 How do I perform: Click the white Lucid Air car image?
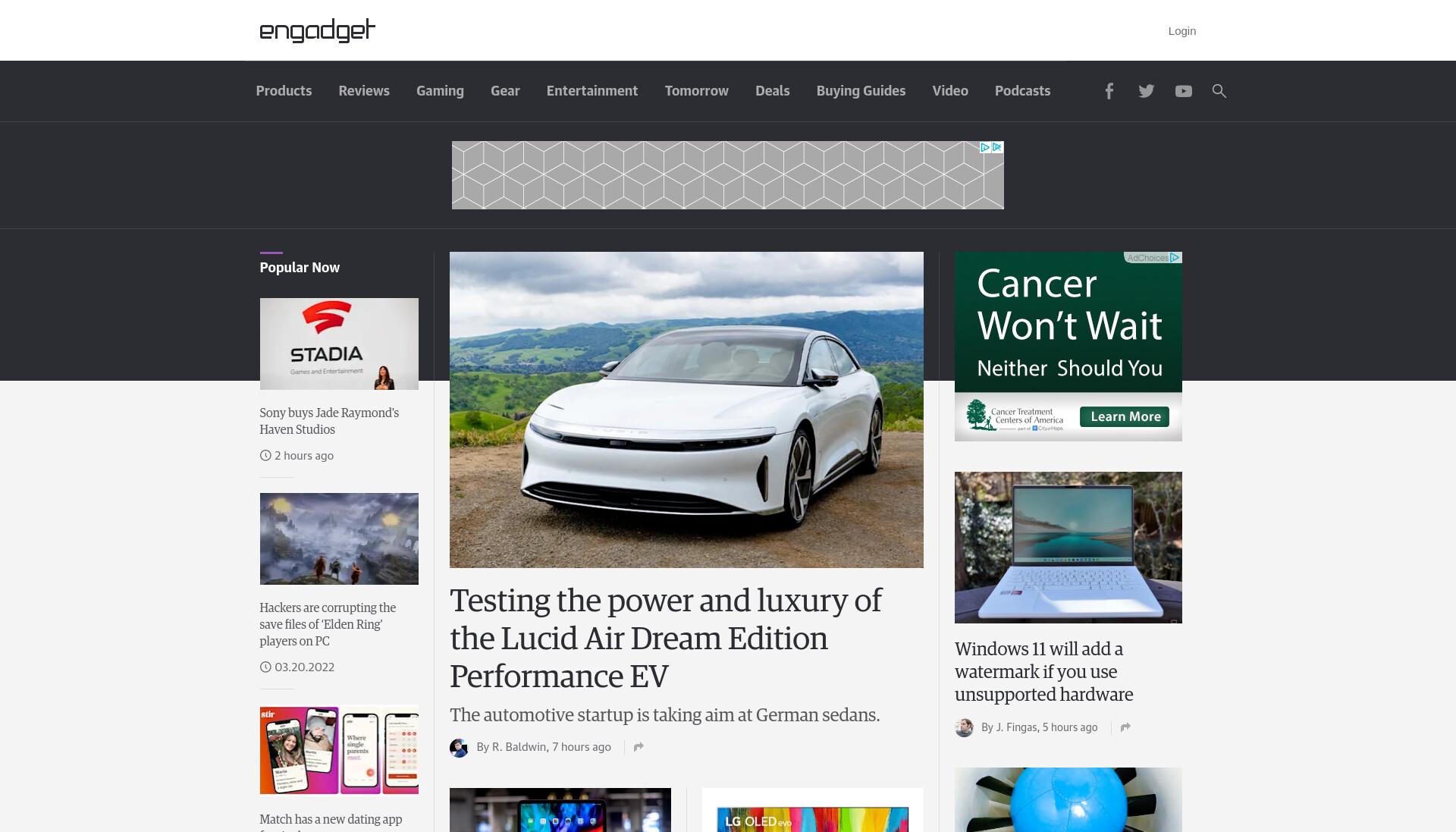tap(686, 410)
